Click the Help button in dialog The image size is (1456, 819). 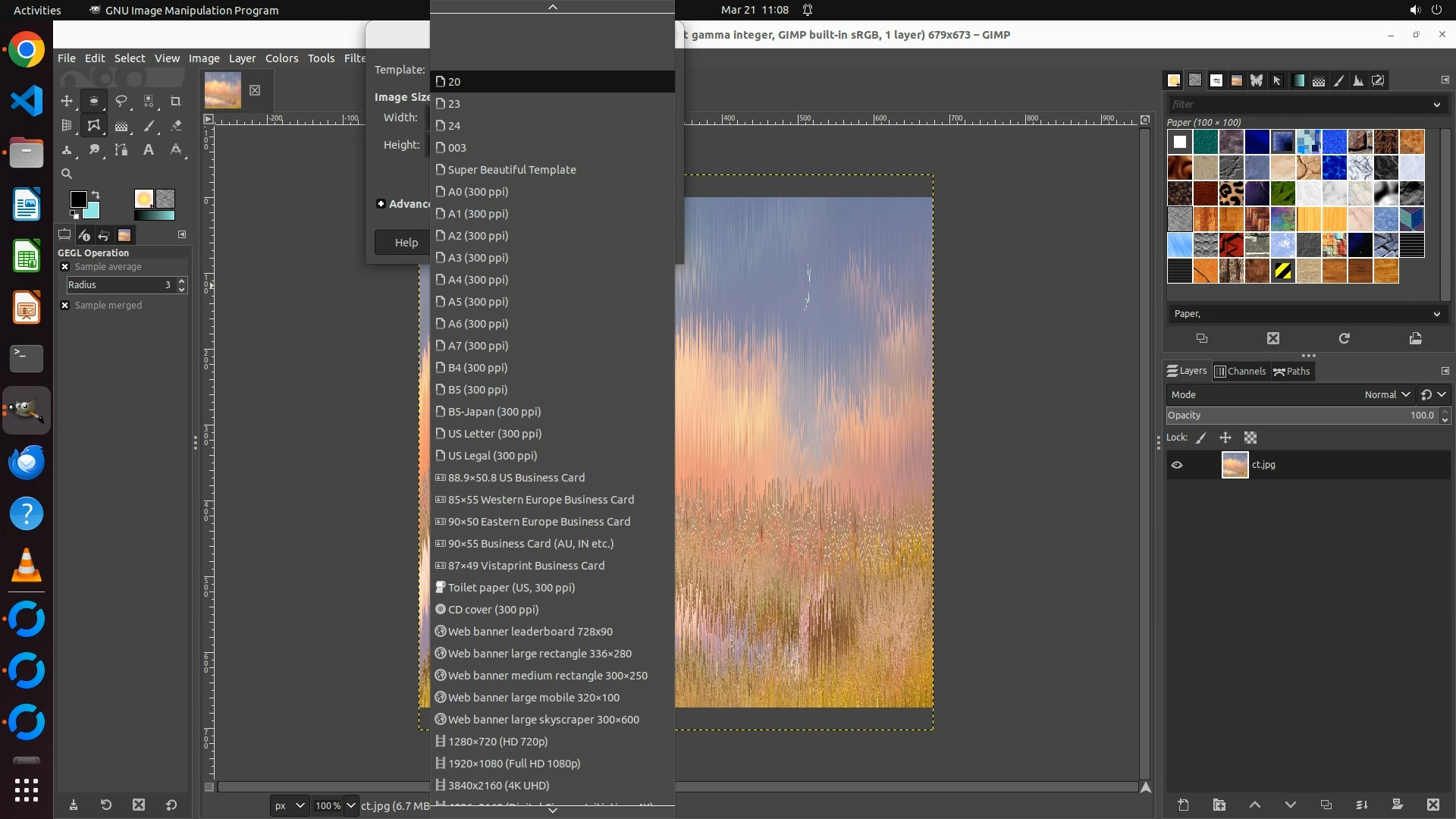click(x=406, y=243)
